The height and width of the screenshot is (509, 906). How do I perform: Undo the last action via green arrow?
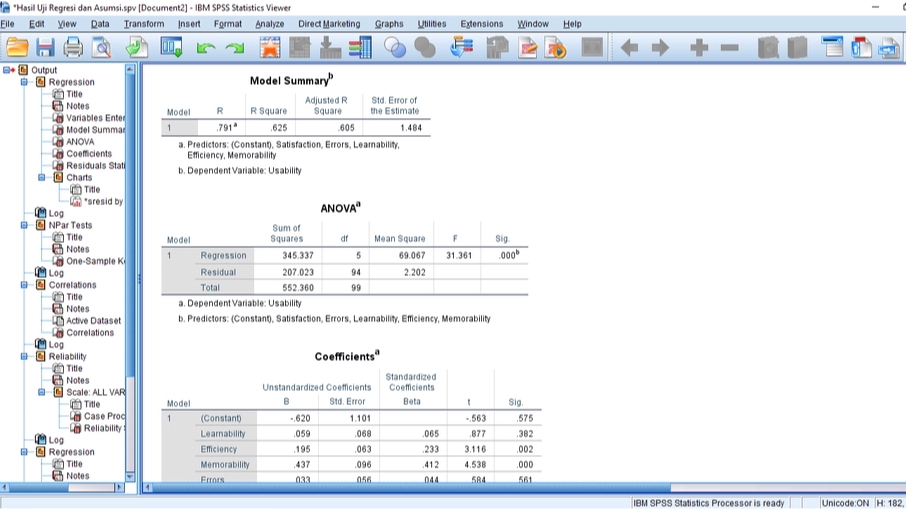click(205, 48)
